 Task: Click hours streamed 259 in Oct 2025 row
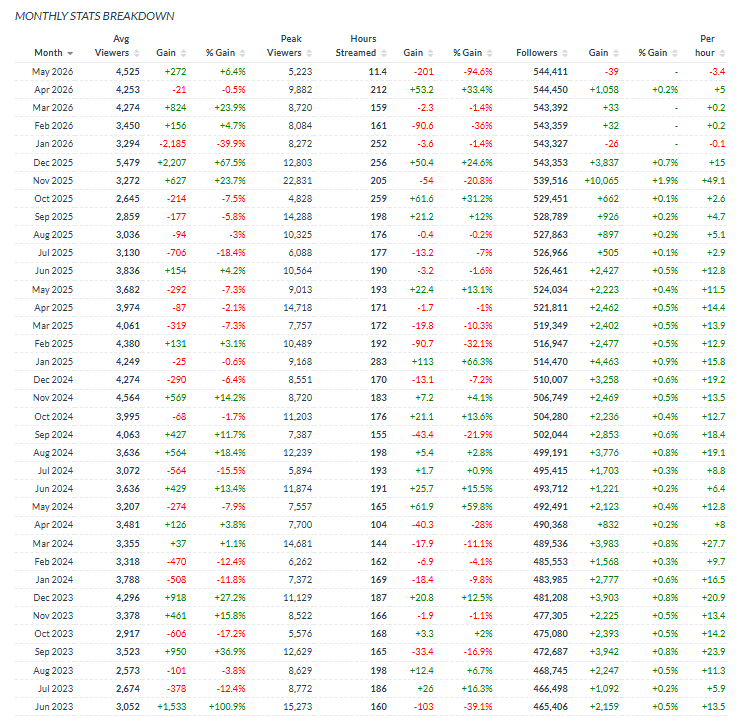pyautogui.click(x=379, y=199)
